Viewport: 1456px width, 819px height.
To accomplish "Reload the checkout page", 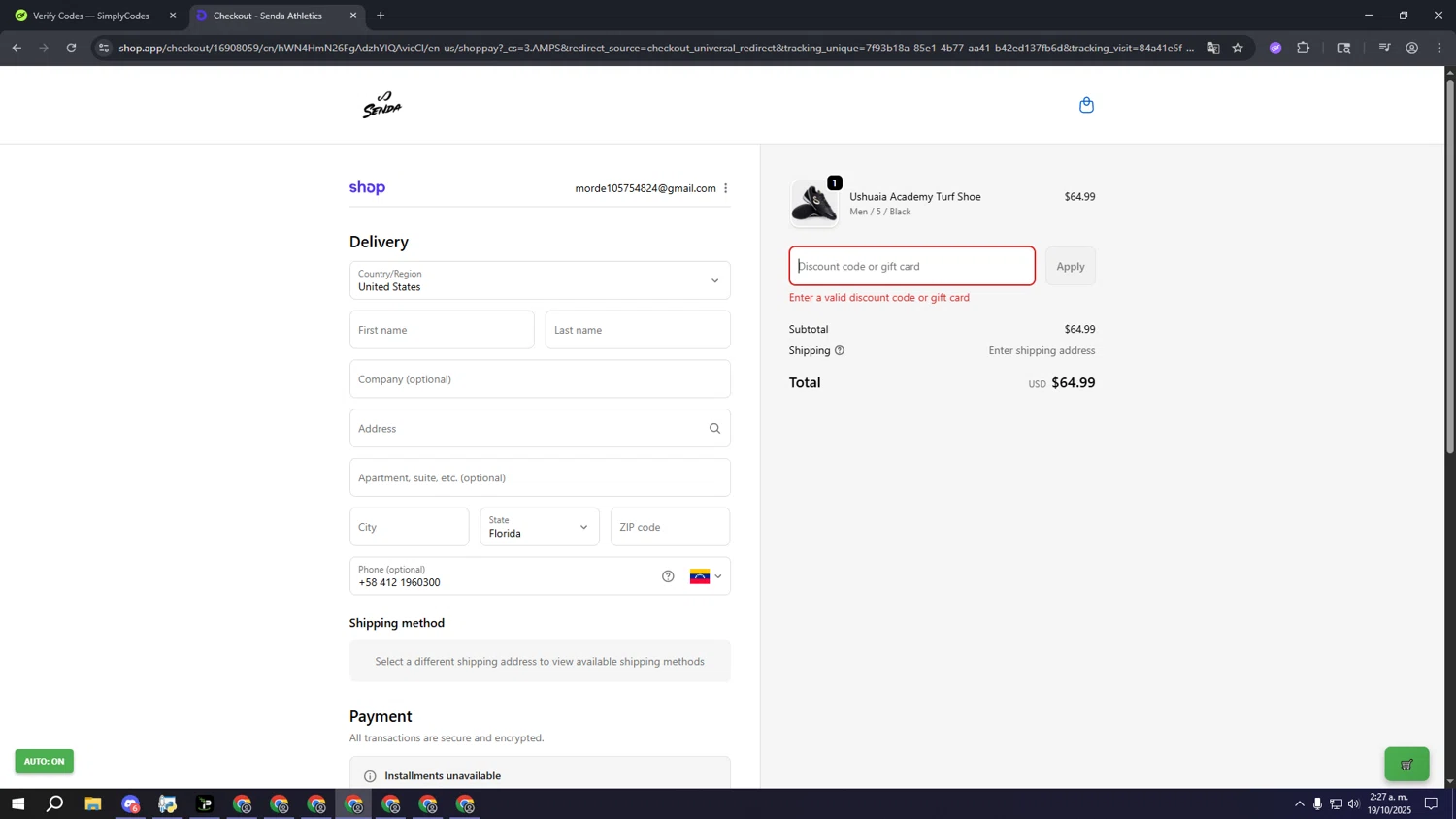I will coord(71,48).
